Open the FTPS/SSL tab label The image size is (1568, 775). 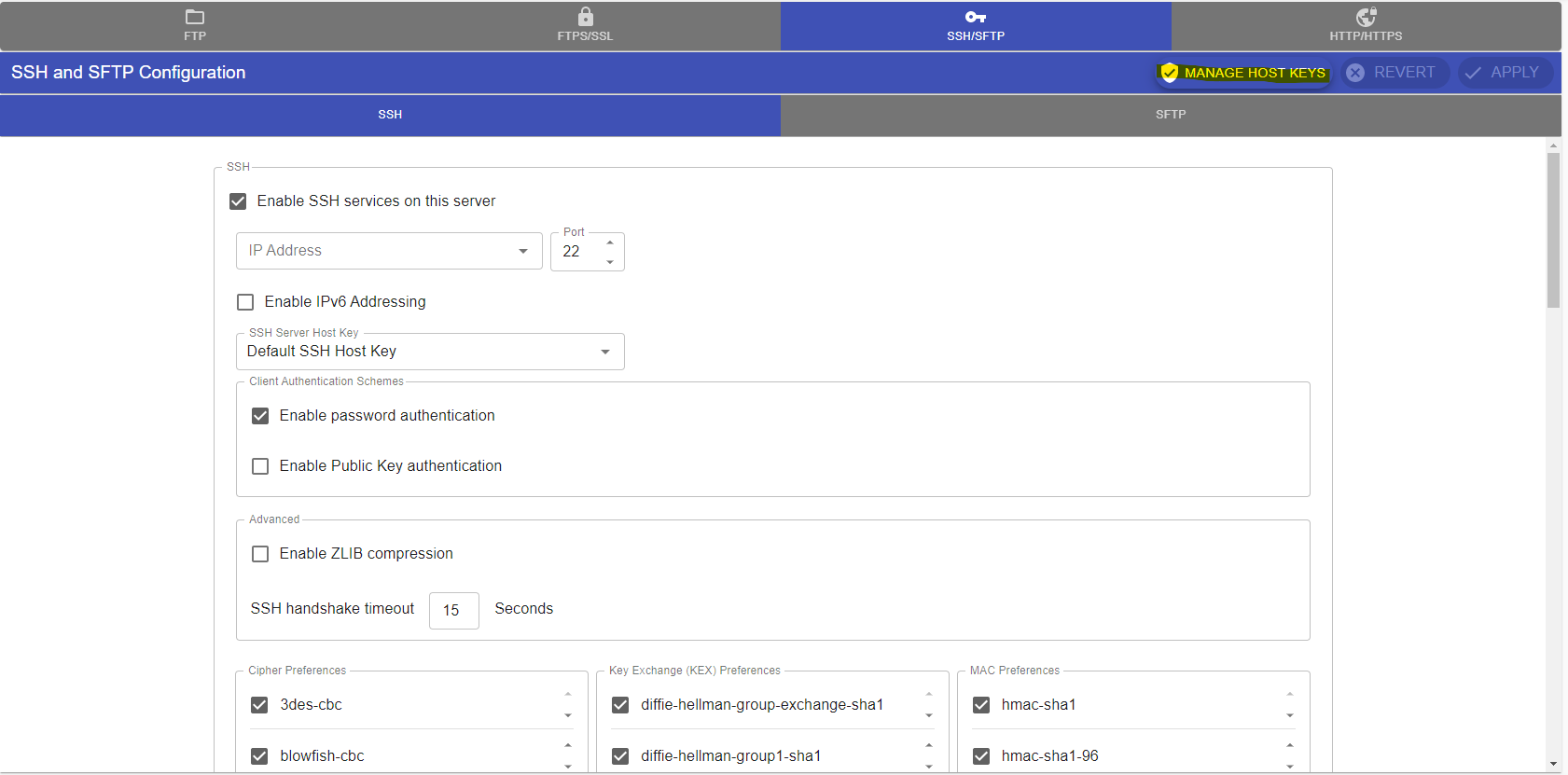tap(585, 36)
